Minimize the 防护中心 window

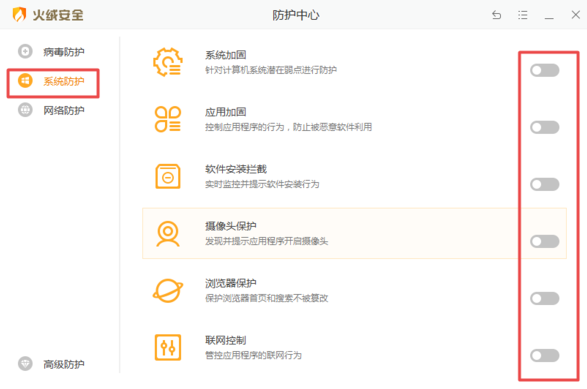549,18
